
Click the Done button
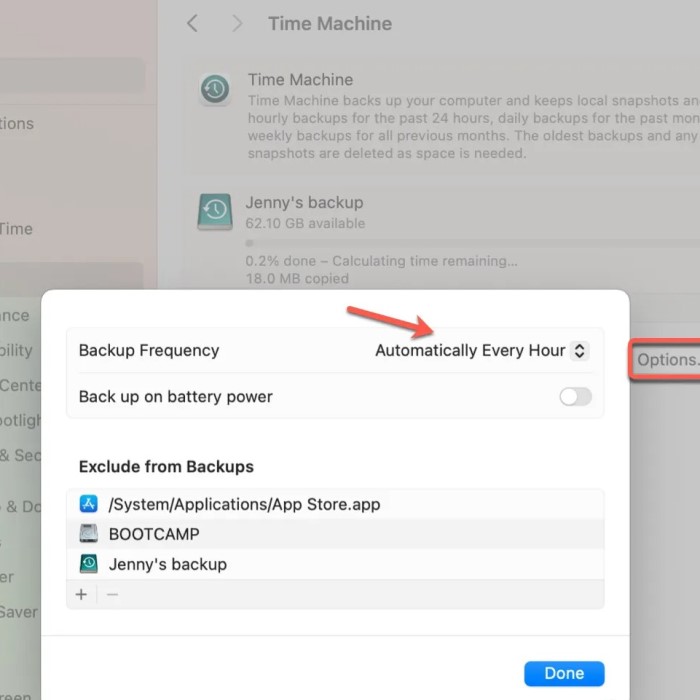[x=564, y=673]
